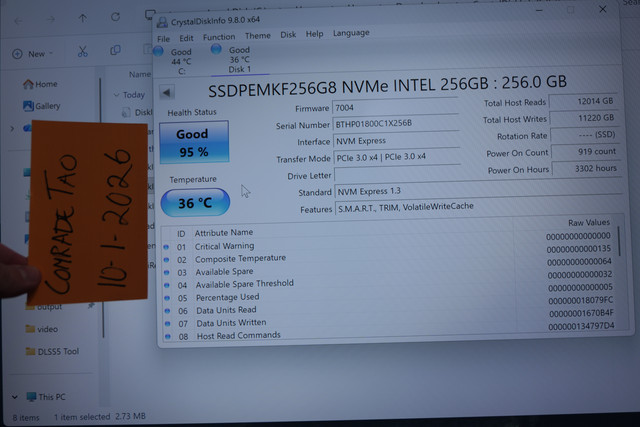Select the Disk 1 status tab at 36 °C
Viewport: 640px width, 427px height.
(239, 60)
